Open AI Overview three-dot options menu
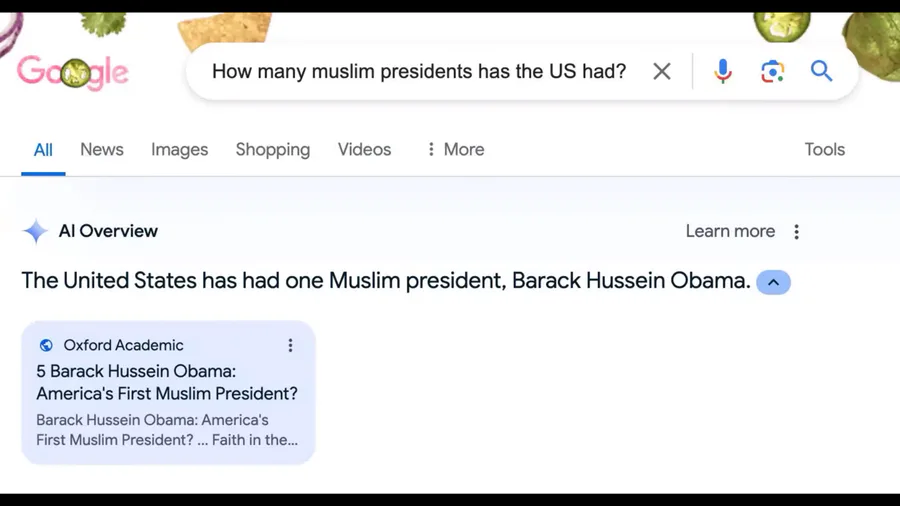The width and height of the screenshot is (900, 506). pos(796,232)
